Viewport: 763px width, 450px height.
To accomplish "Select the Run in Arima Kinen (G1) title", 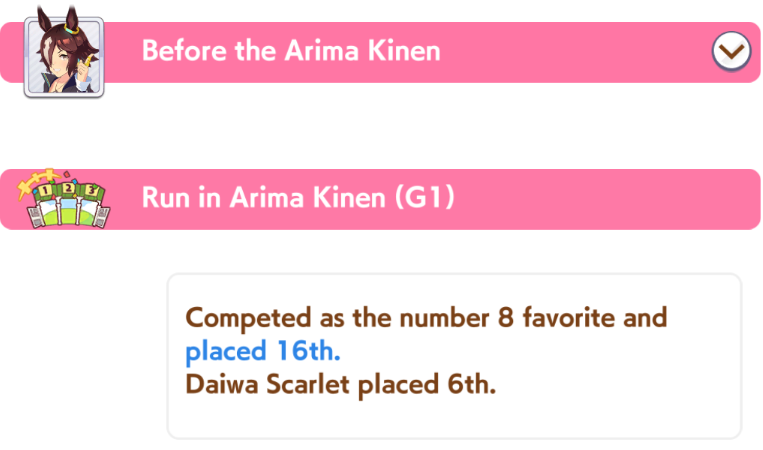I will point(298,198).
